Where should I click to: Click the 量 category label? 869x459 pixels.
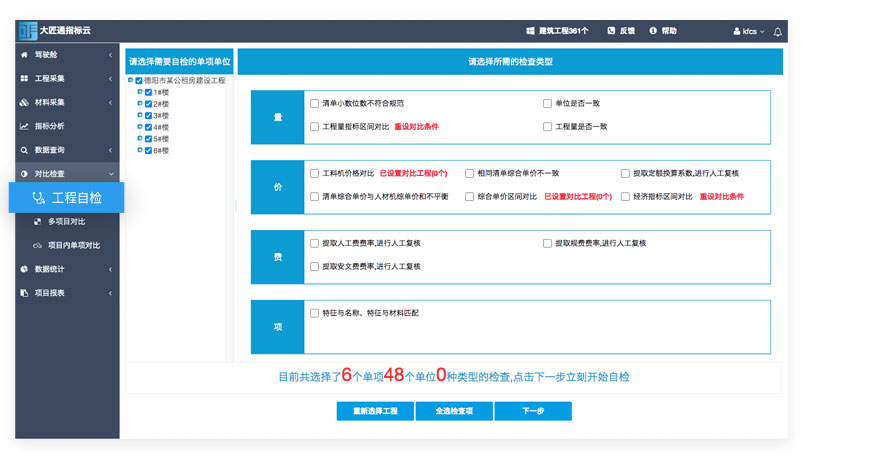(x=278, y=118)
